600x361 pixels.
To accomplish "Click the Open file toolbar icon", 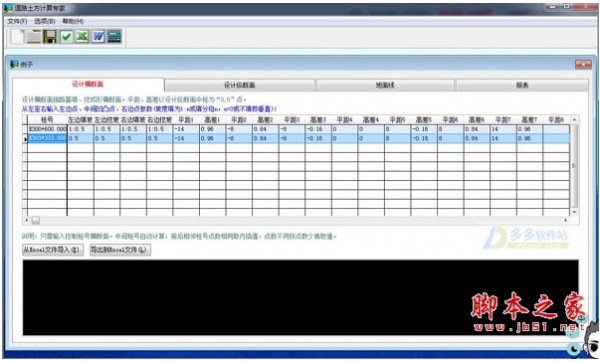I will [34, 37].
